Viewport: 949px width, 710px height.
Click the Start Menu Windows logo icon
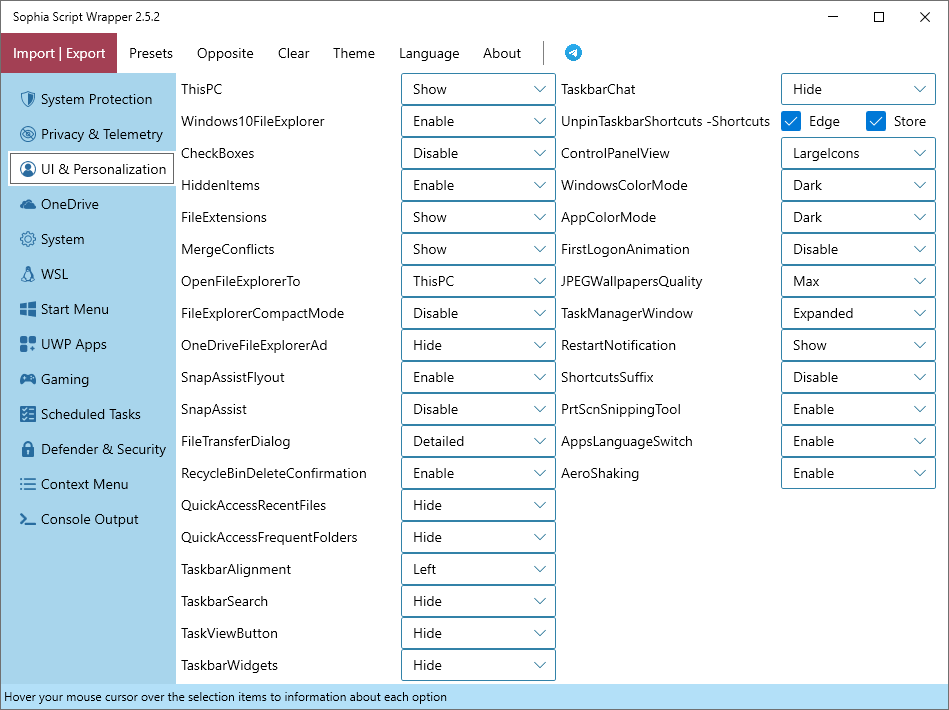point(28,309)
